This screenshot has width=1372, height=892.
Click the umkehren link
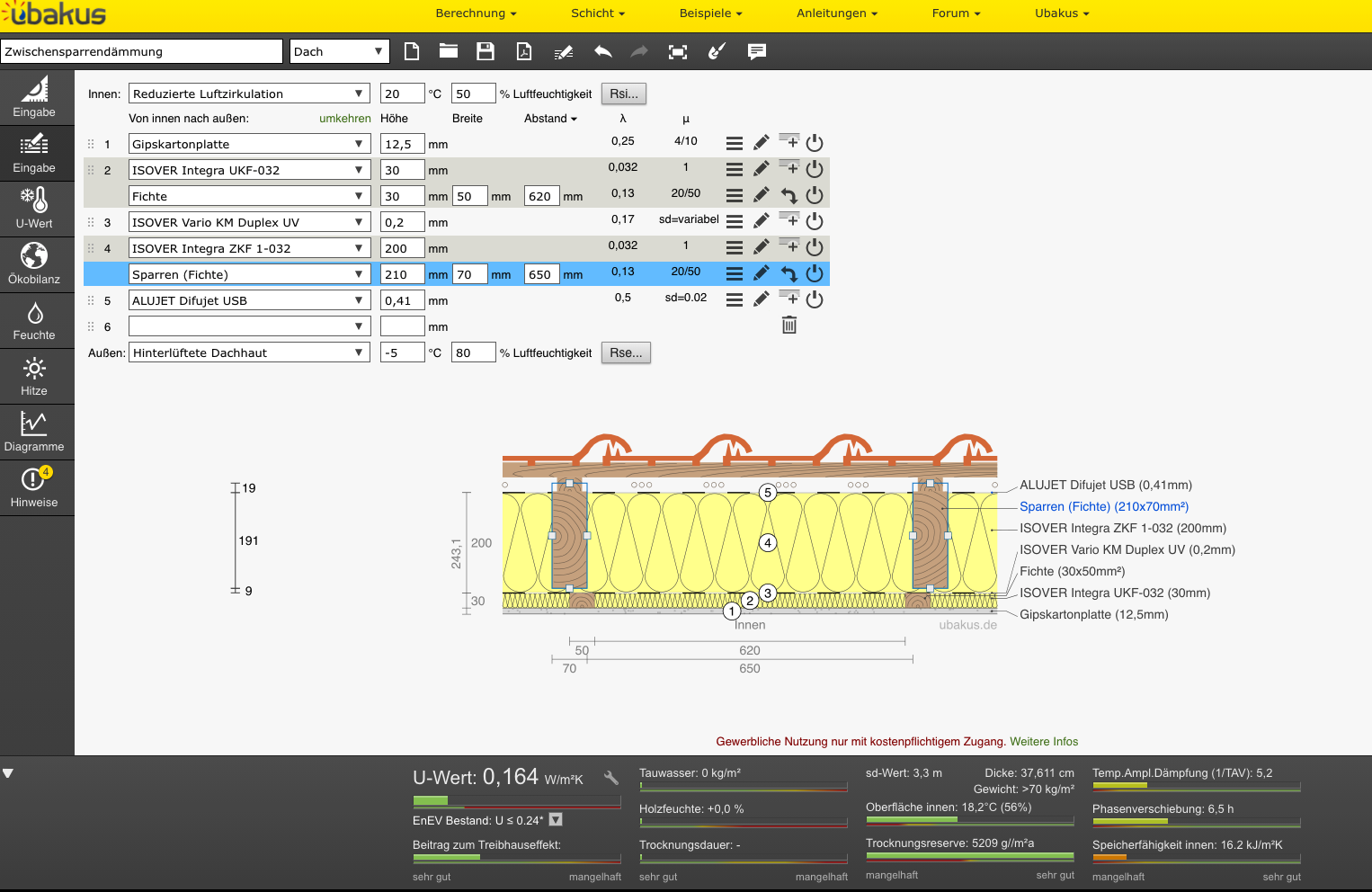tap(344, 119)
